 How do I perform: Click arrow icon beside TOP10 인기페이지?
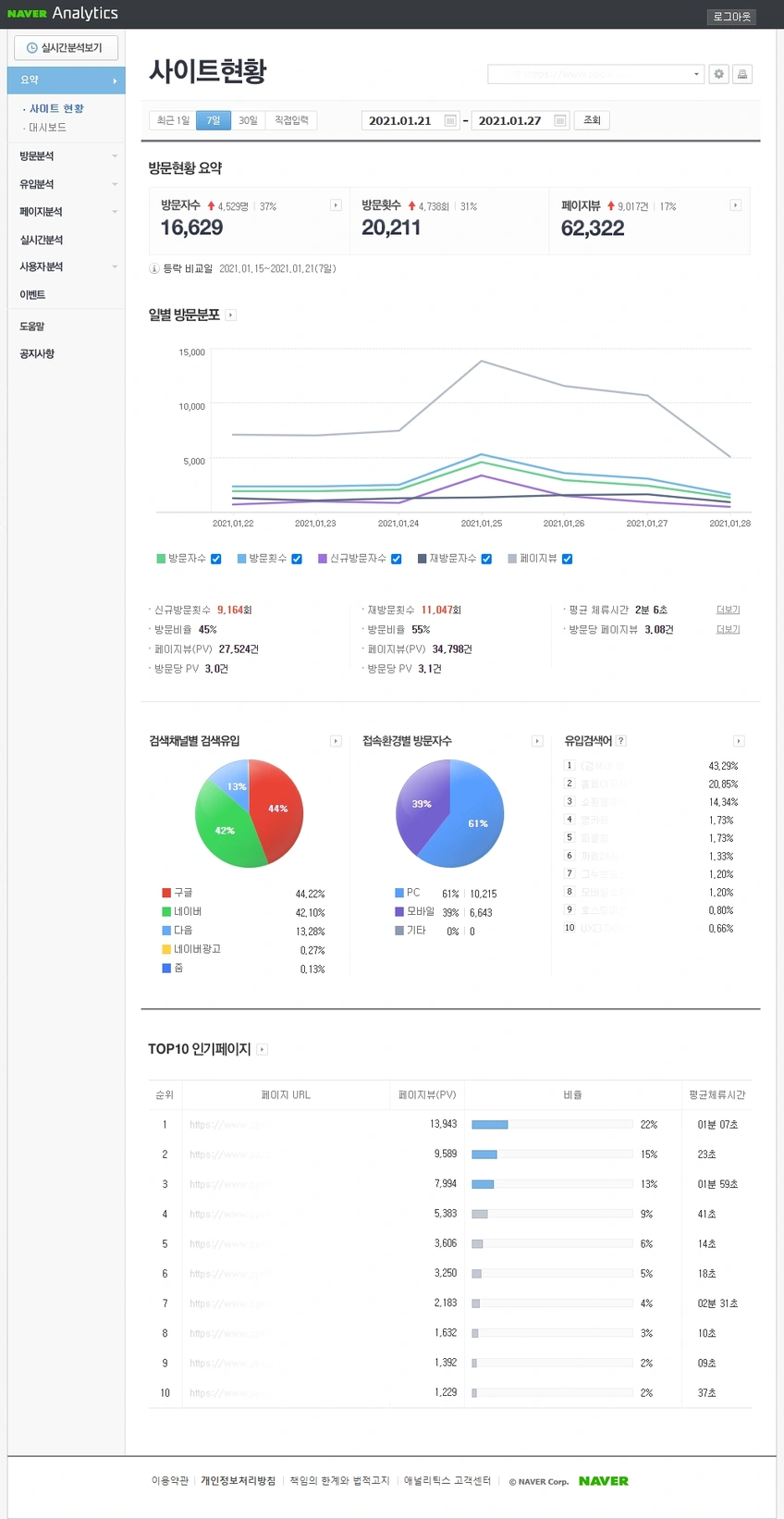pos(263,1049)
